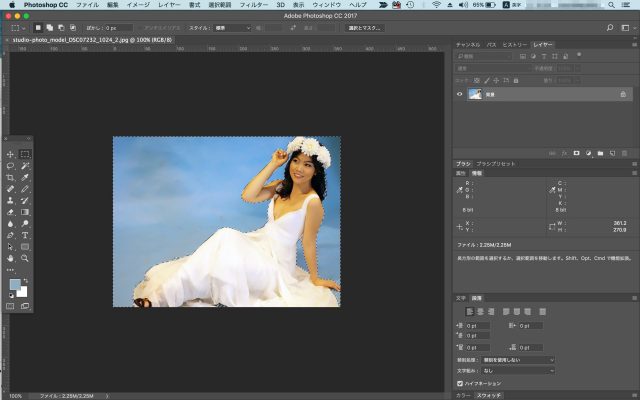Open the 禁則処理 dropdown
640x400 pixels.
(x=520, y=359)
